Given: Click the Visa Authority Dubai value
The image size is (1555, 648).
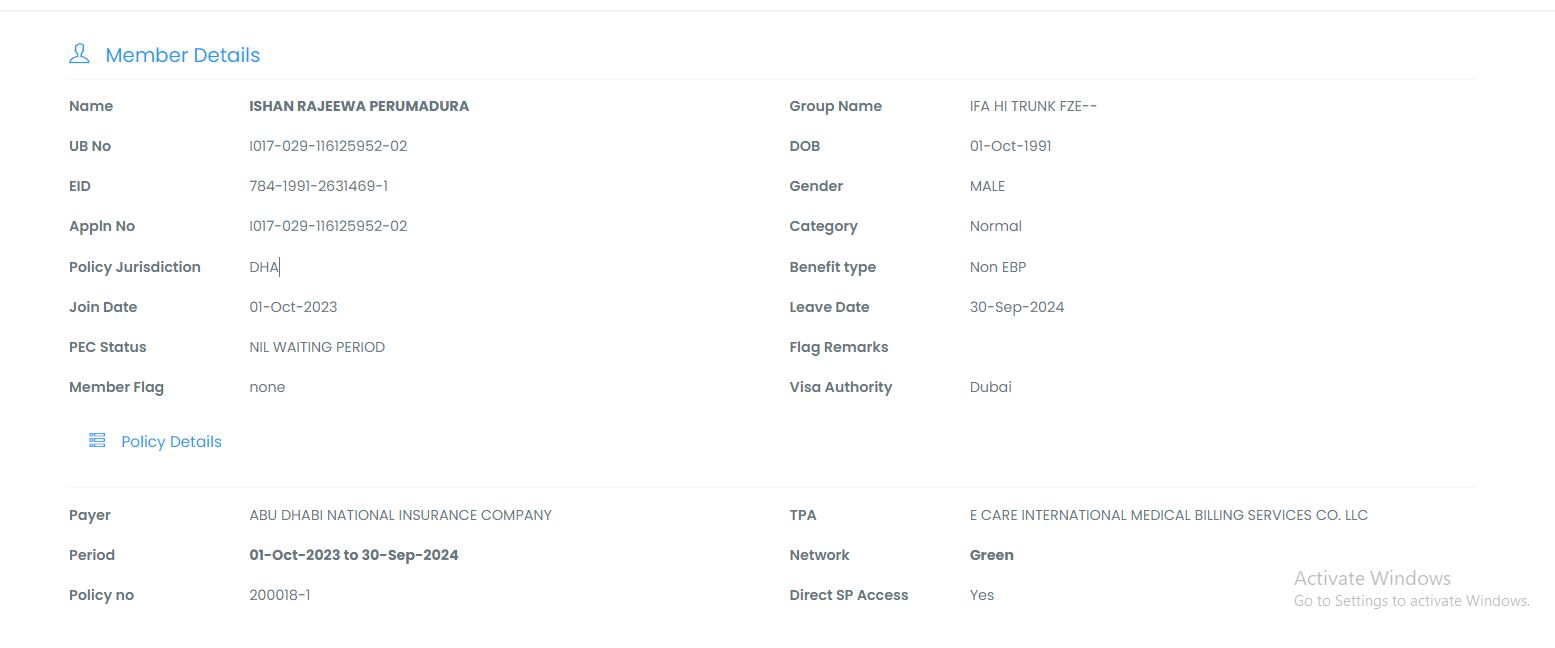Looking at the screenshot, I should [x=990, y=387].
